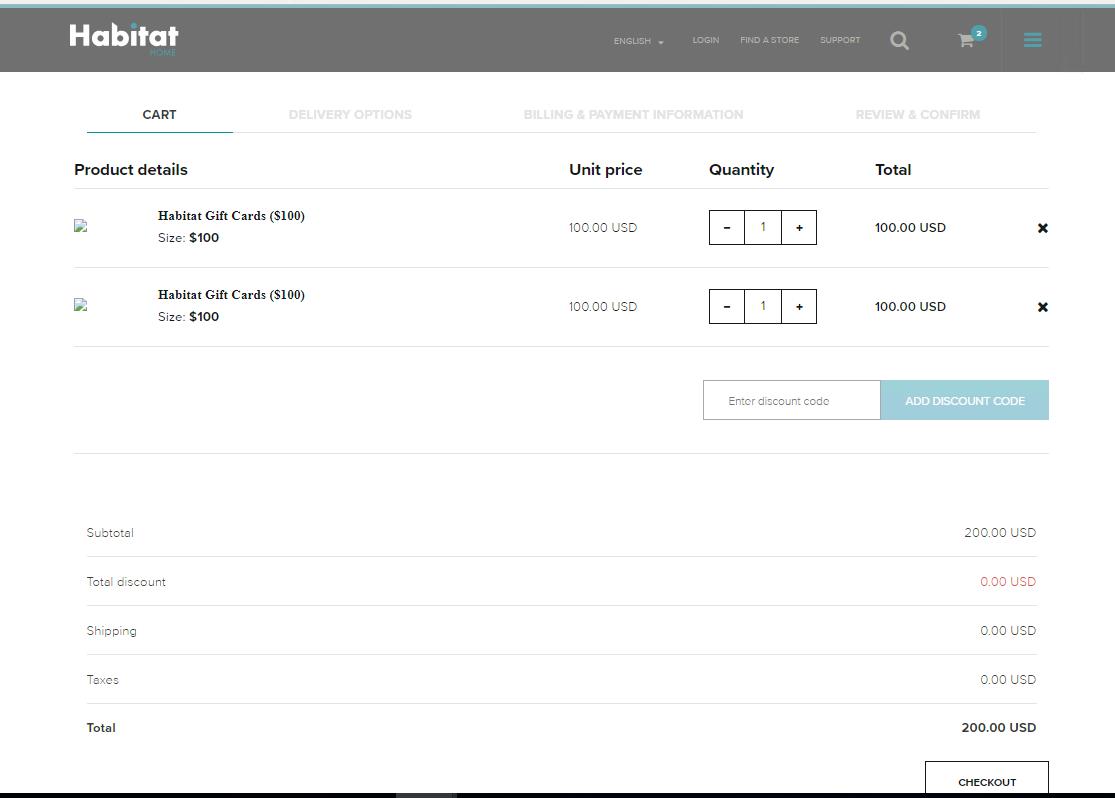1115x798 pixels.
Task: Click the bold Total 200.00 USD amount
Action: [x=998, y=728]
